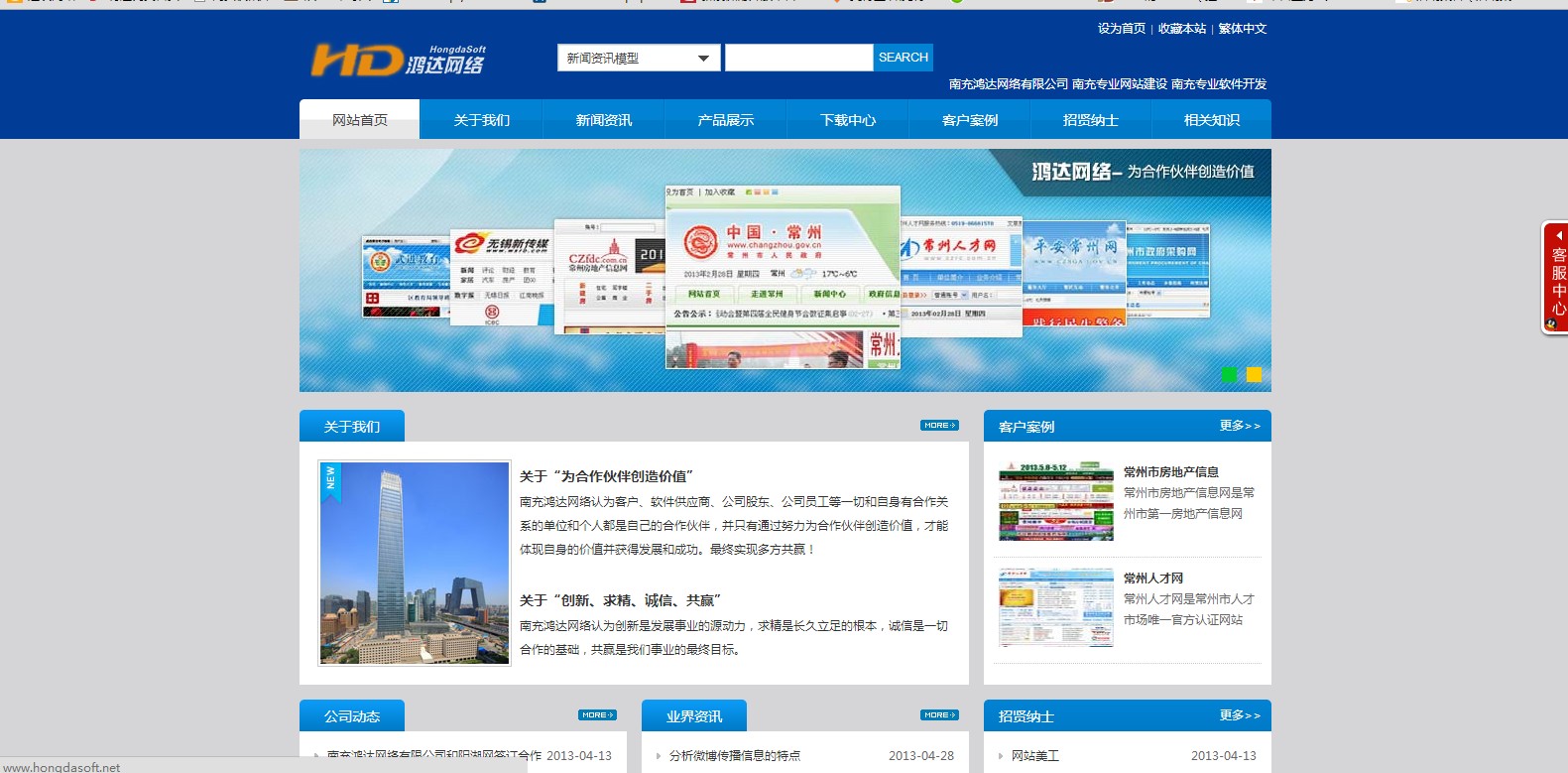Screen dimensions: 1568x773
Task: Expand 更多 in 客户案例 panel
Action: (1239, 426)
